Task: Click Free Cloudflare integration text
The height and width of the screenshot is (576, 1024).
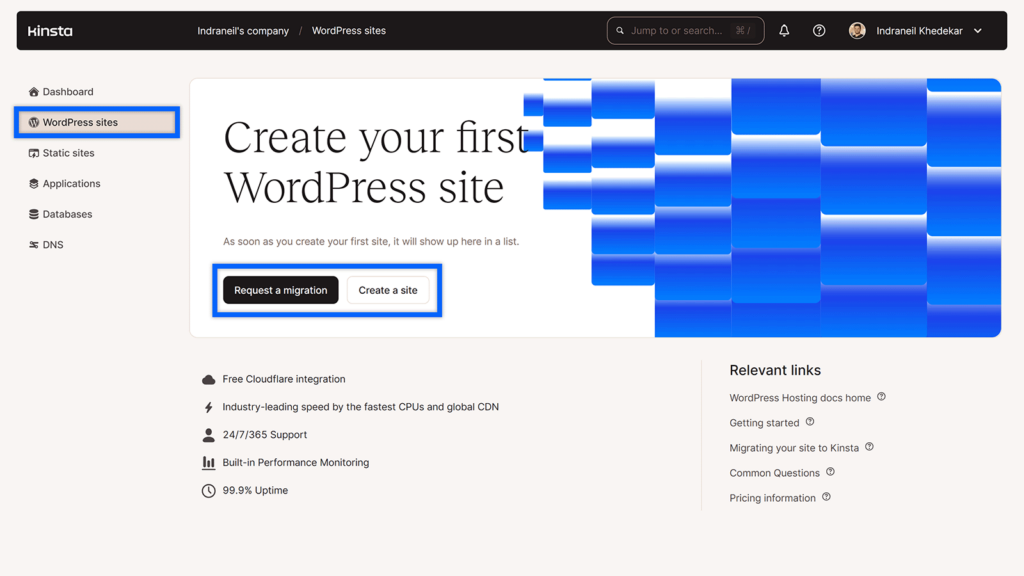Action: 284,379
